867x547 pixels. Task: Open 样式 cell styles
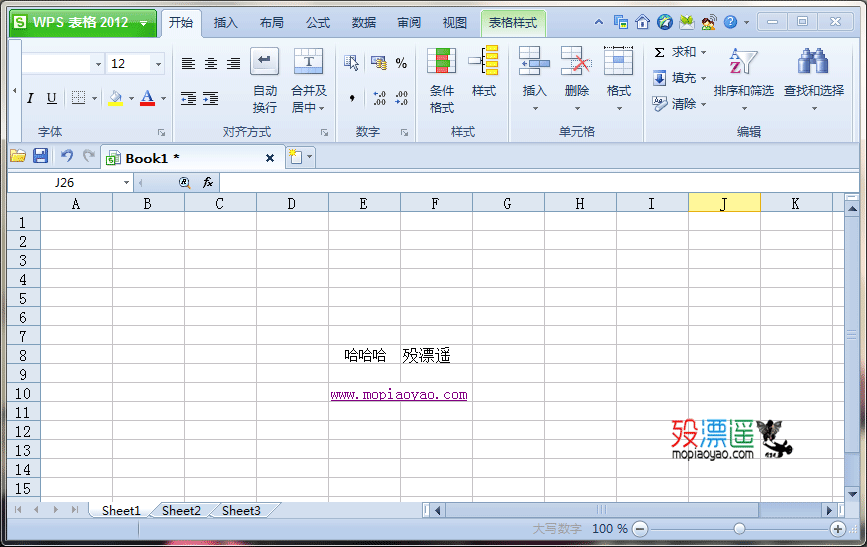(x=484, y=72)
